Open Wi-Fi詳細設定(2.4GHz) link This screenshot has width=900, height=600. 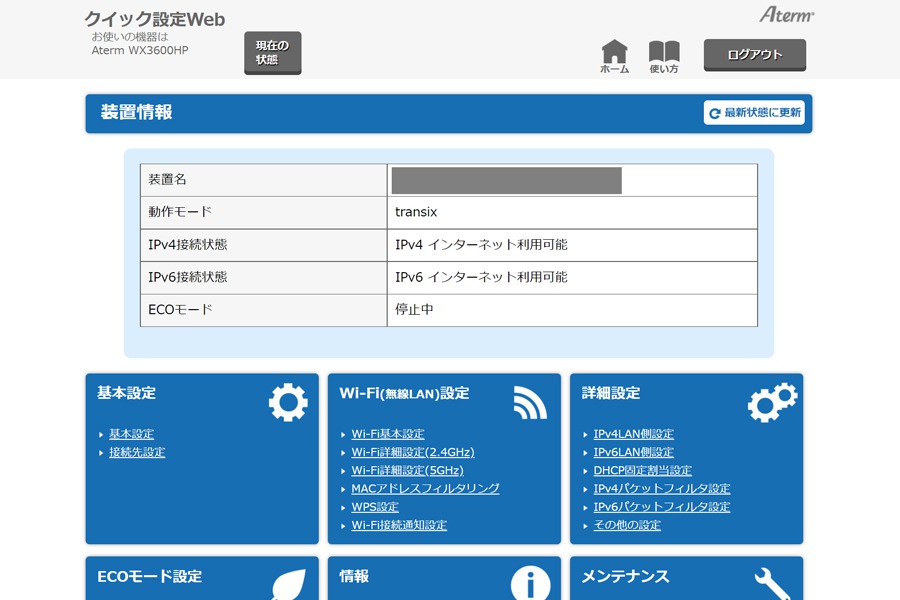[x=413, y=452]
